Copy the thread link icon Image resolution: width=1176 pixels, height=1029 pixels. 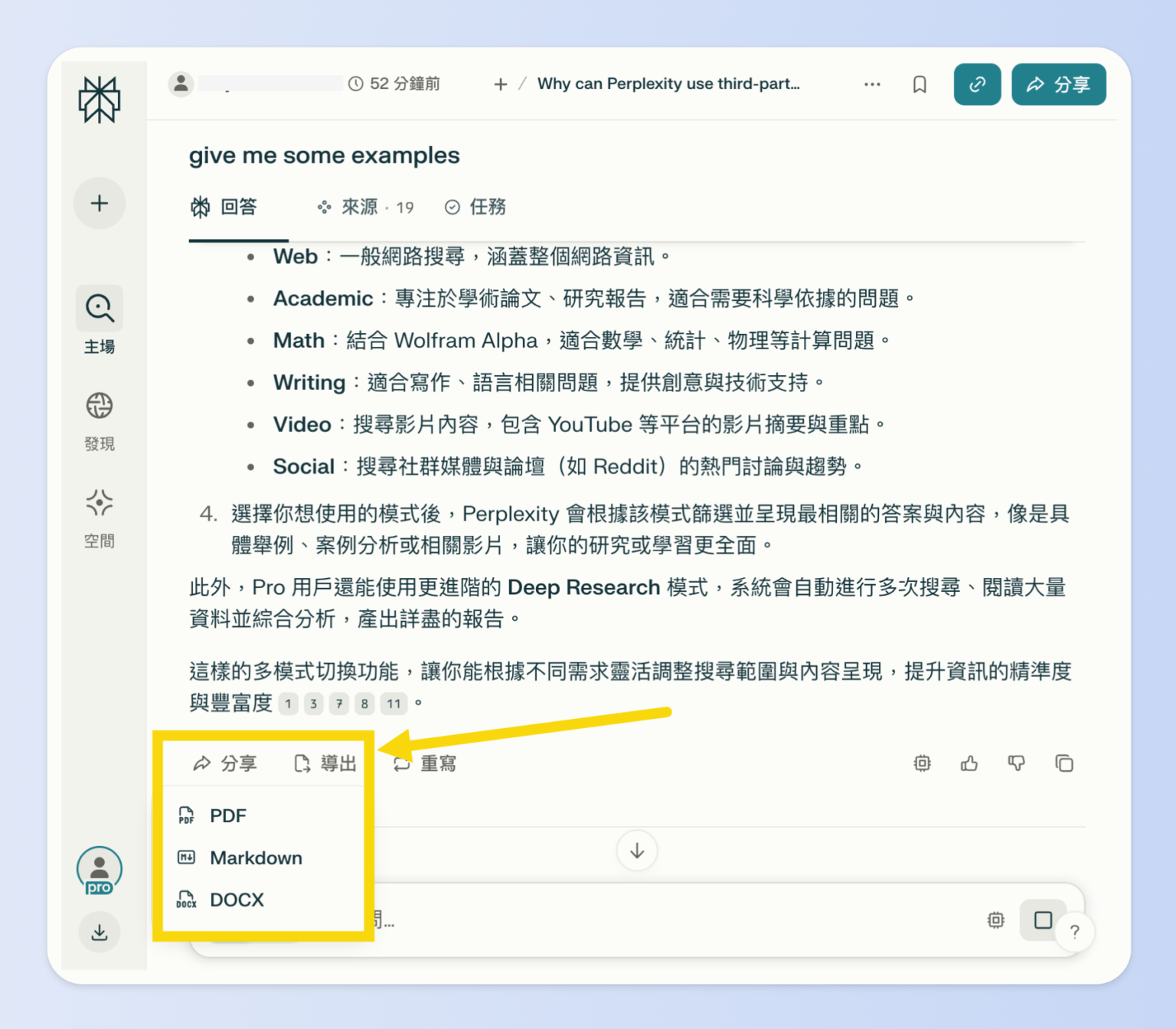tap(976, 84)
